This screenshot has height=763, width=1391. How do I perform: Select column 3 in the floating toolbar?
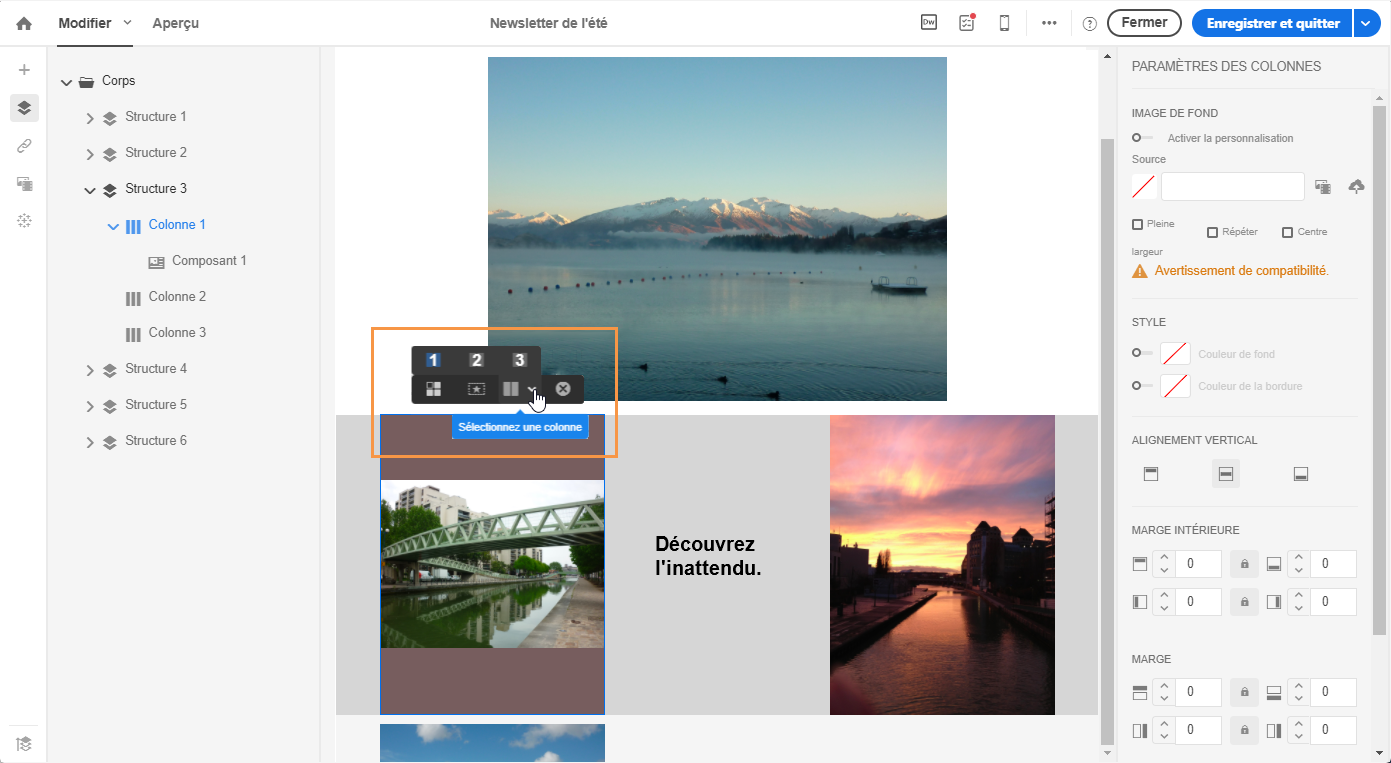click(519, 360)
